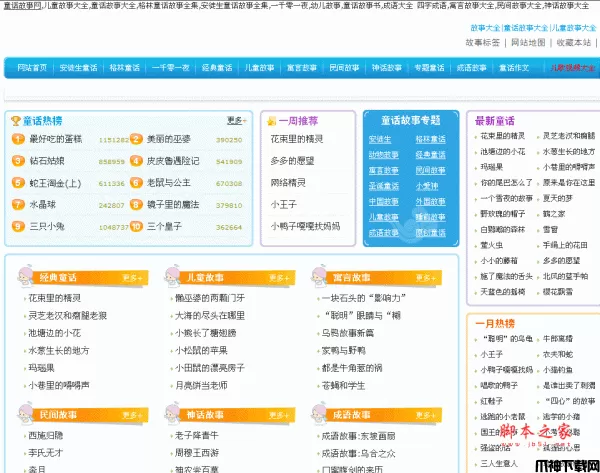
Task: Expand 更多 in the 童话热榜 panel
Action: [236, 120]
